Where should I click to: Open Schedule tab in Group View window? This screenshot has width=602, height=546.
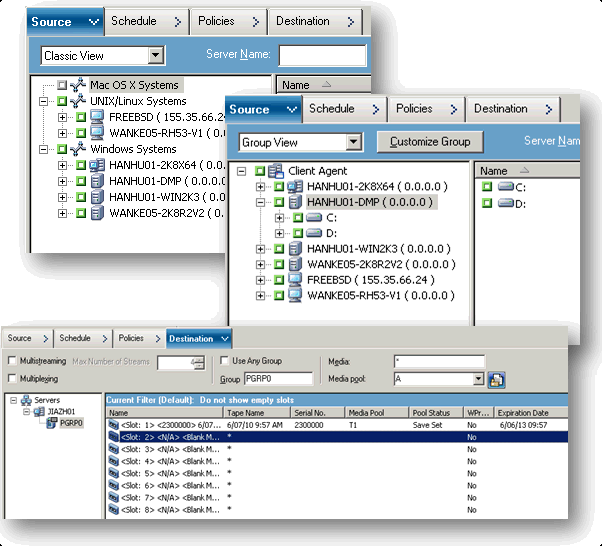pyautogui.click(x=344, y=109)
